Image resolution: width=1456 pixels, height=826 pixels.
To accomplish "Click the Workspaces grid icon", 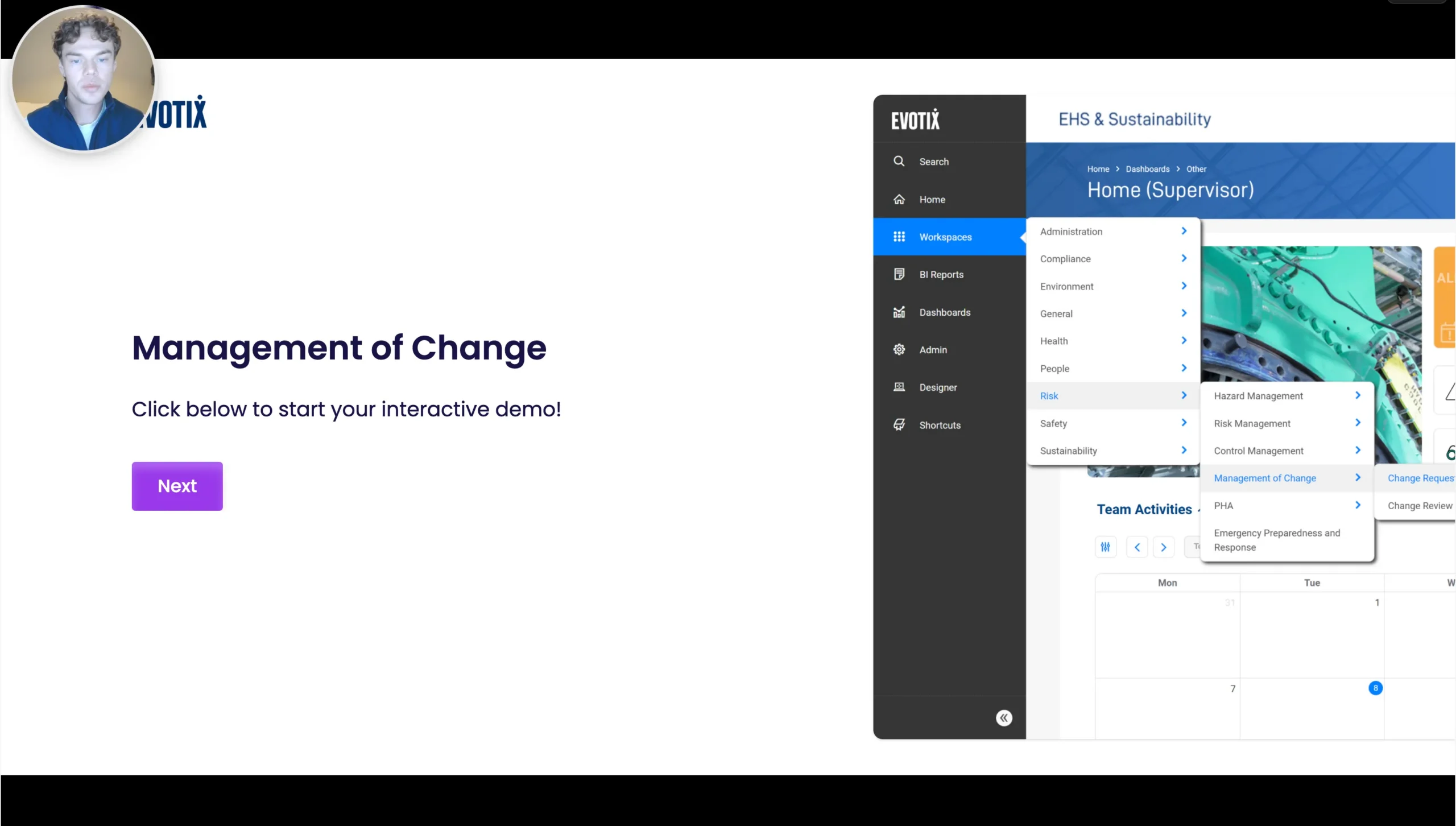I will coord(899,237).
